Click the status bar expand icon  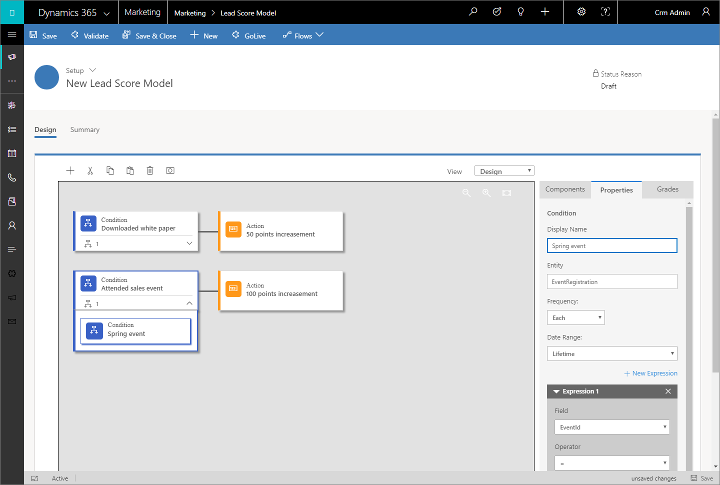click(34, 478)
